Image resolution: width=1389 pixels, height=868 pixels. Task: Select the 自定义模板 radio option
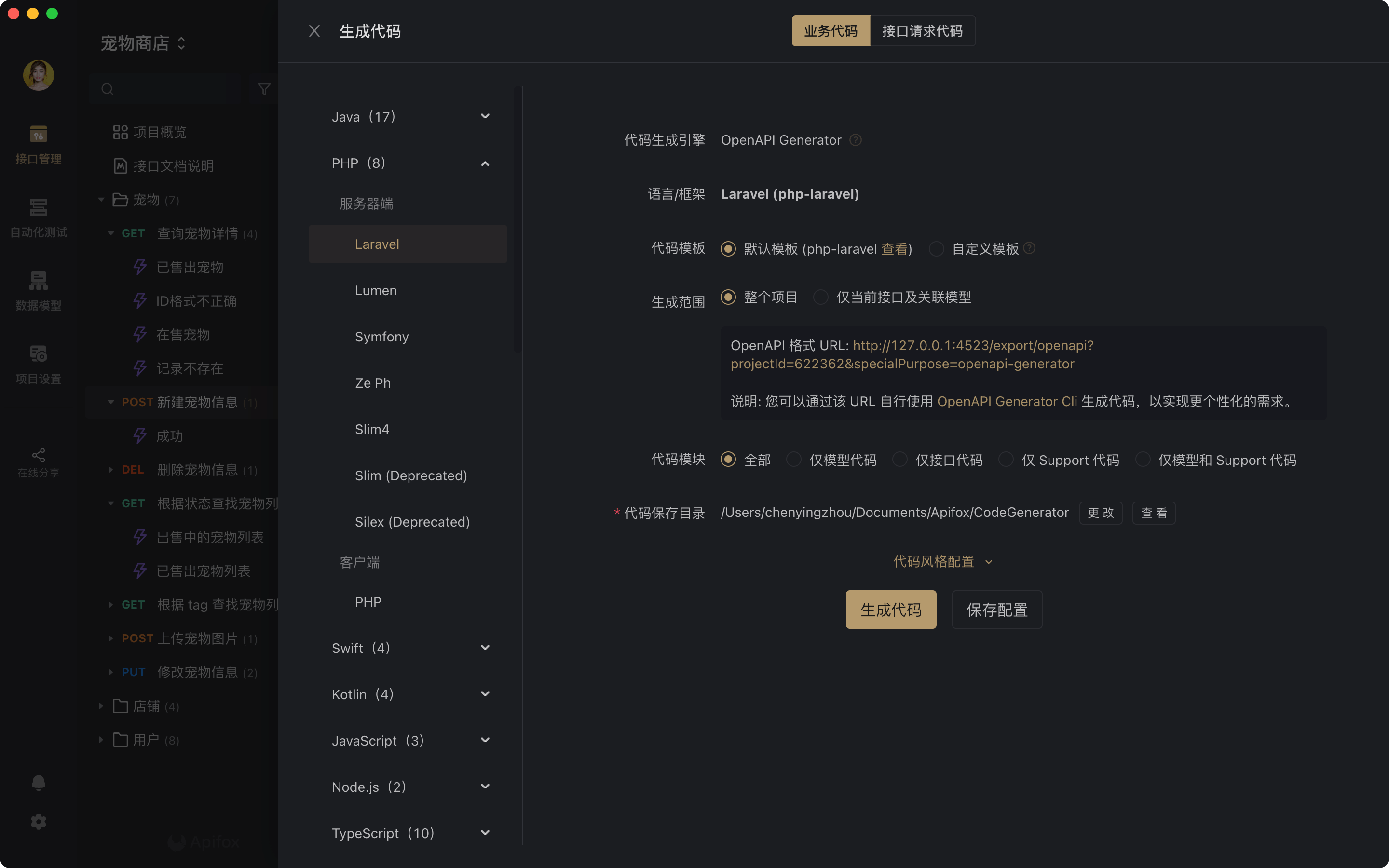click(x=936, y=249)
